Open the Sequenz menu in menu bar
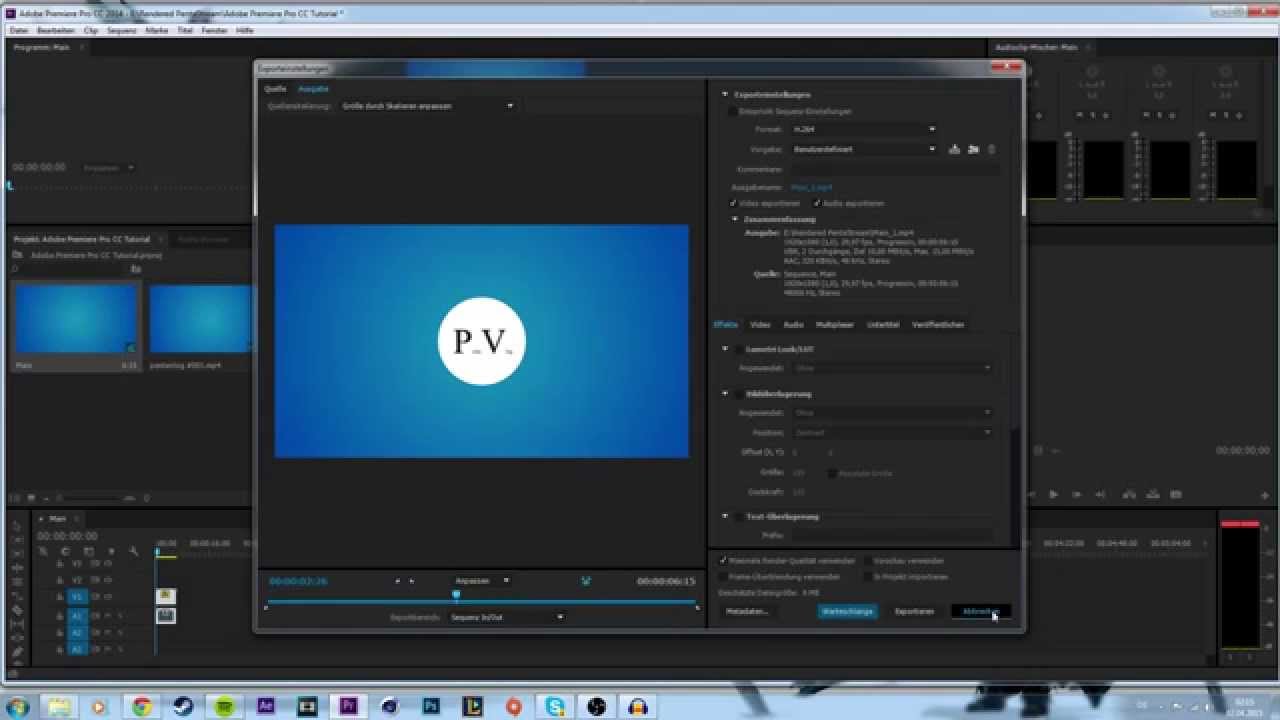The width and height of the screenshot is (1280, 720). (121, 30)
